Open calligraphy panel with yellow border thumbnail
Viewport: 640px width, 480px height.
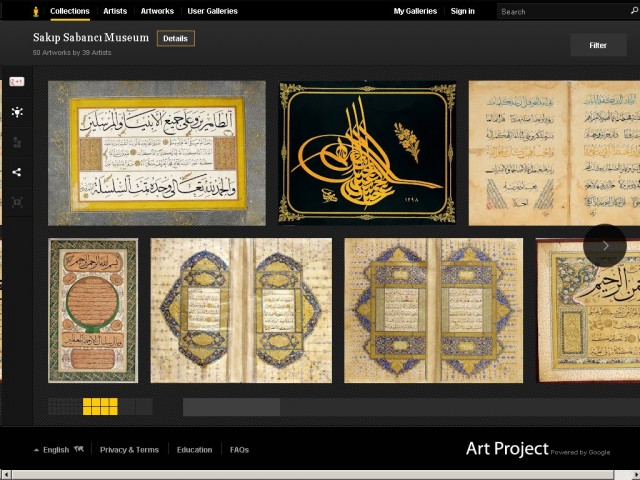157,153
